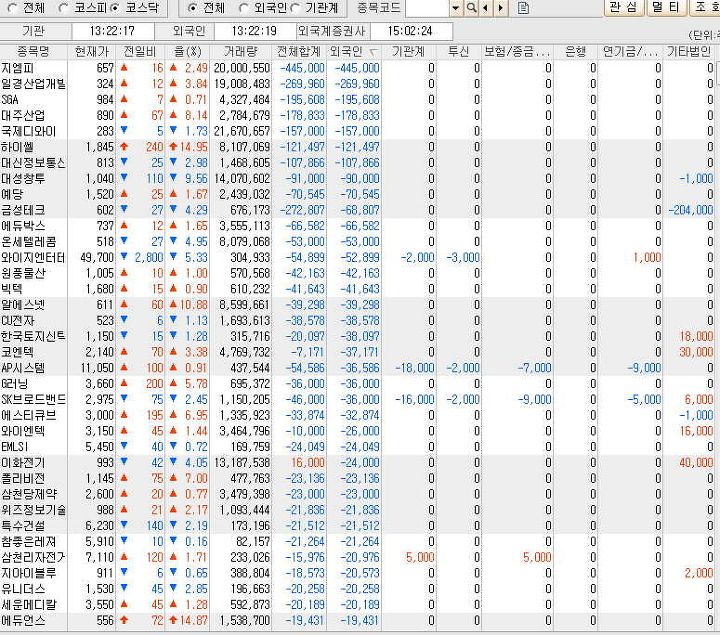720x635 pixels.
Task: Sort by the 종목명 column header
Action: (x=34, y=52)
